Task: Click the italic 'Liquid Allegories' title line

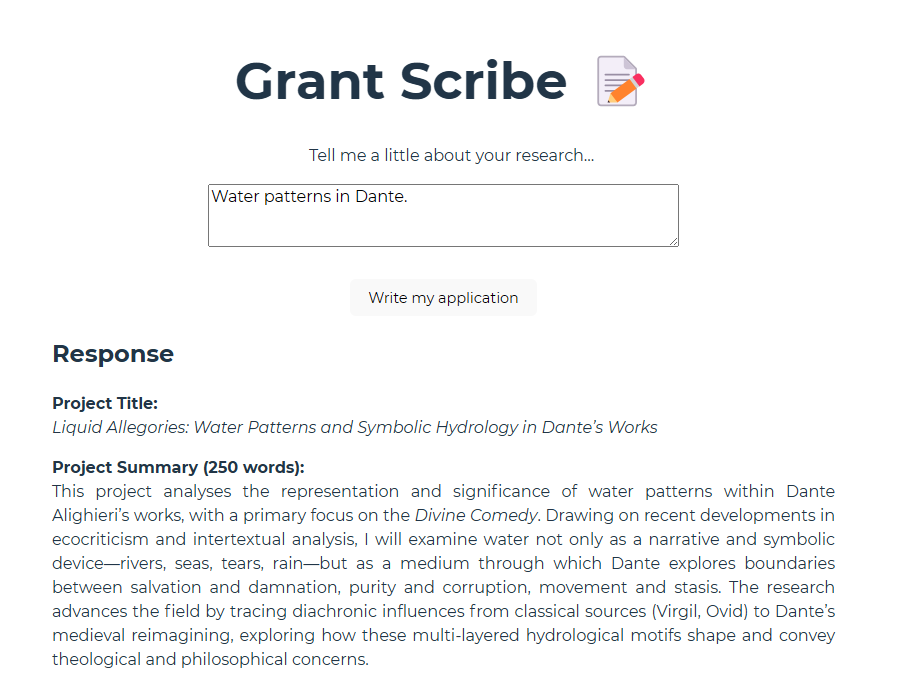Action: [x=355, y=427]
